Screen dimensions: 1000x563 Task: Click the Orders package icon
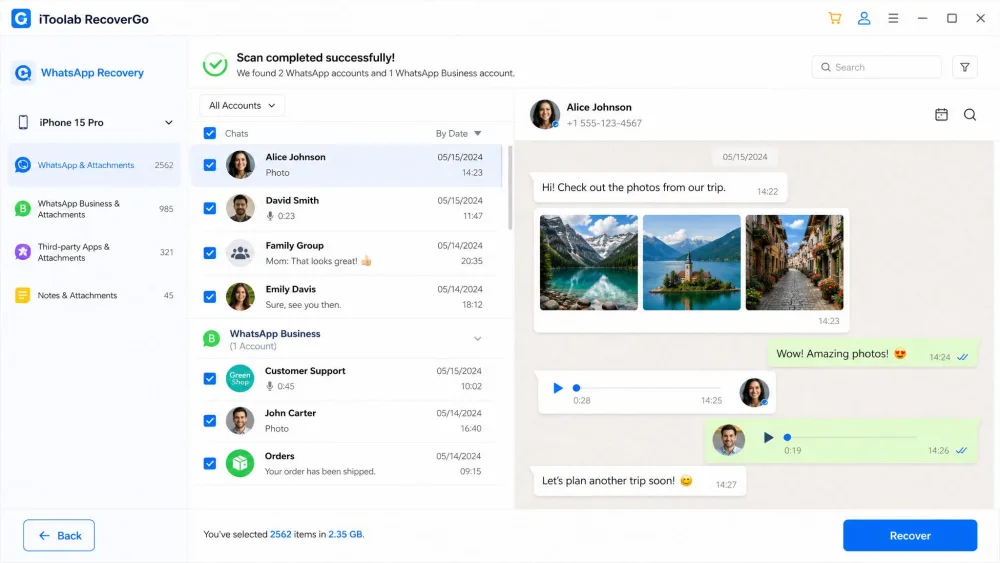point(240,464)
